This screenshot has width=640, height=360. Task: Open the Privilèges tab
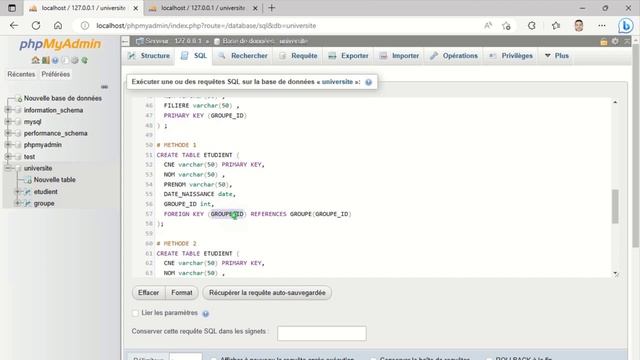pyautogui.click(x=511, y=56)
